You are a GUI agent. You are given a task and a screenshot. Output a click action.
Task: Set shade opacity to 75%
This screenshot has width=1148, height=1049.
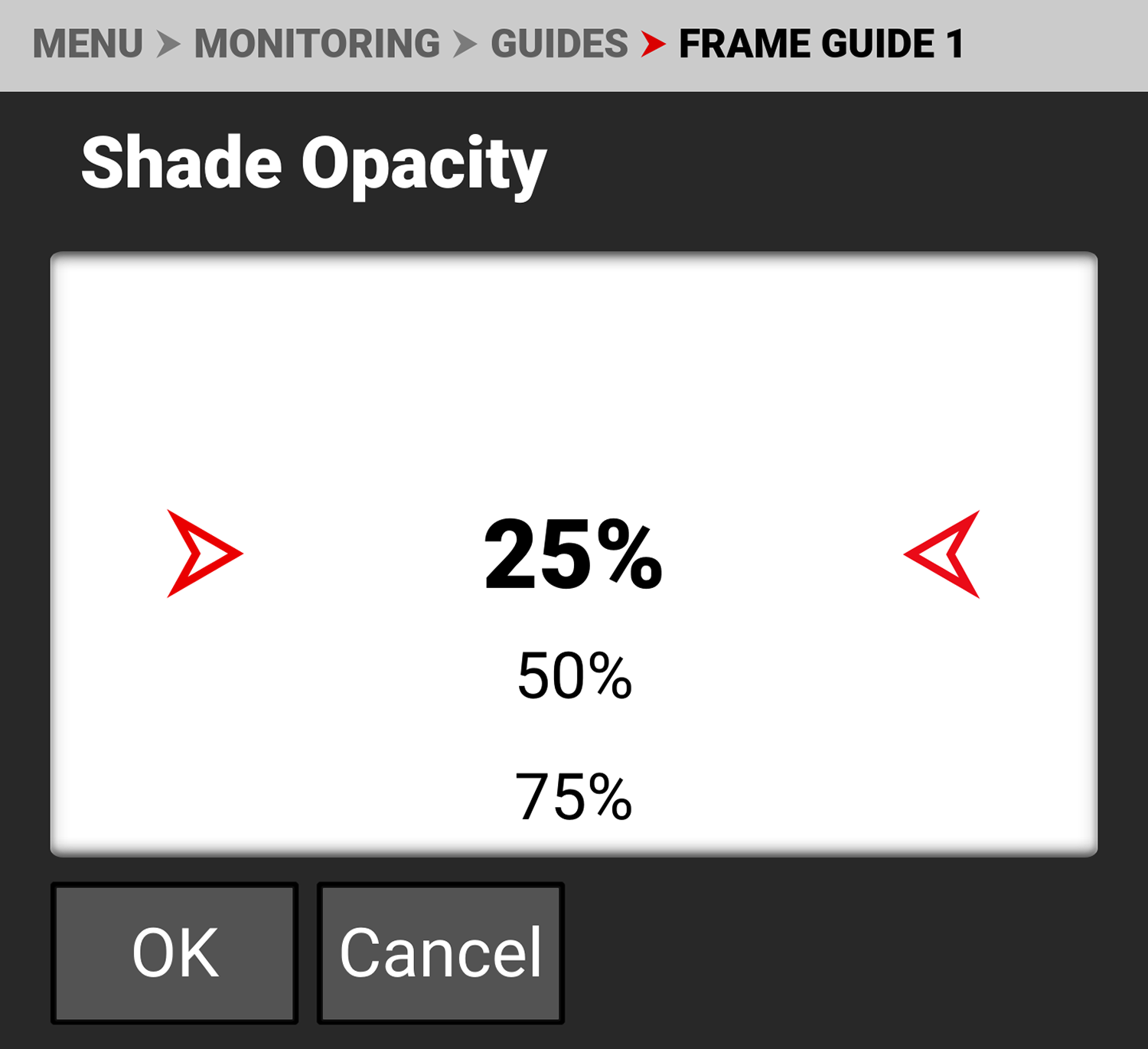coord(574,796)
